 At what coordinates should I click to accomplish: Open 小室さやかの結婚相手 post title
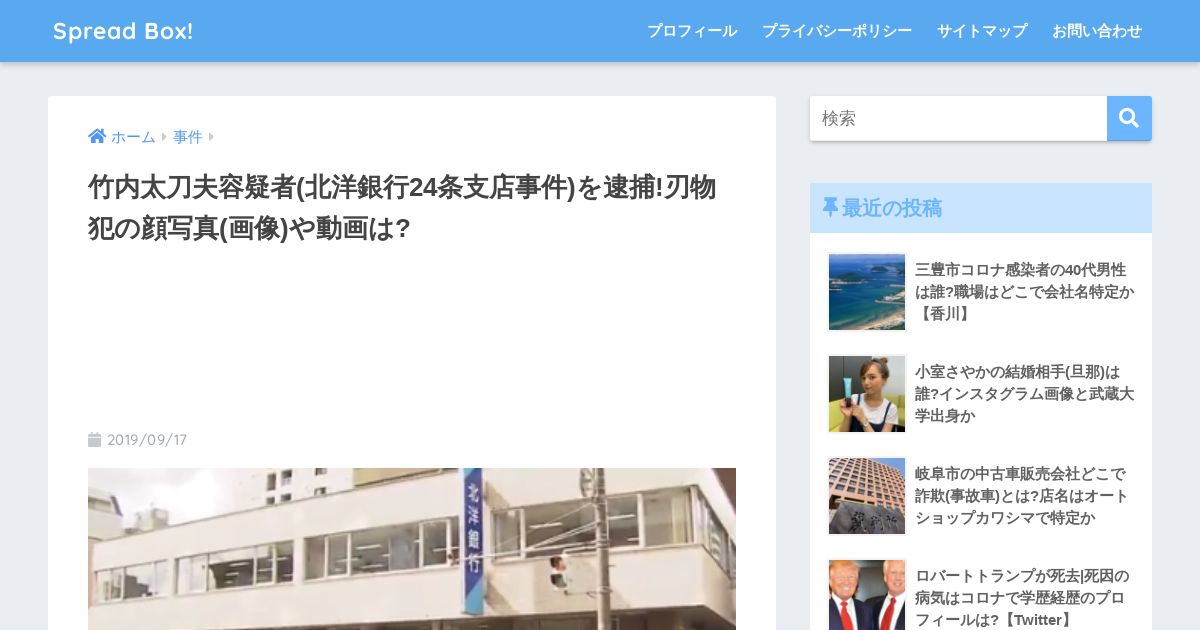[1024, 393]
